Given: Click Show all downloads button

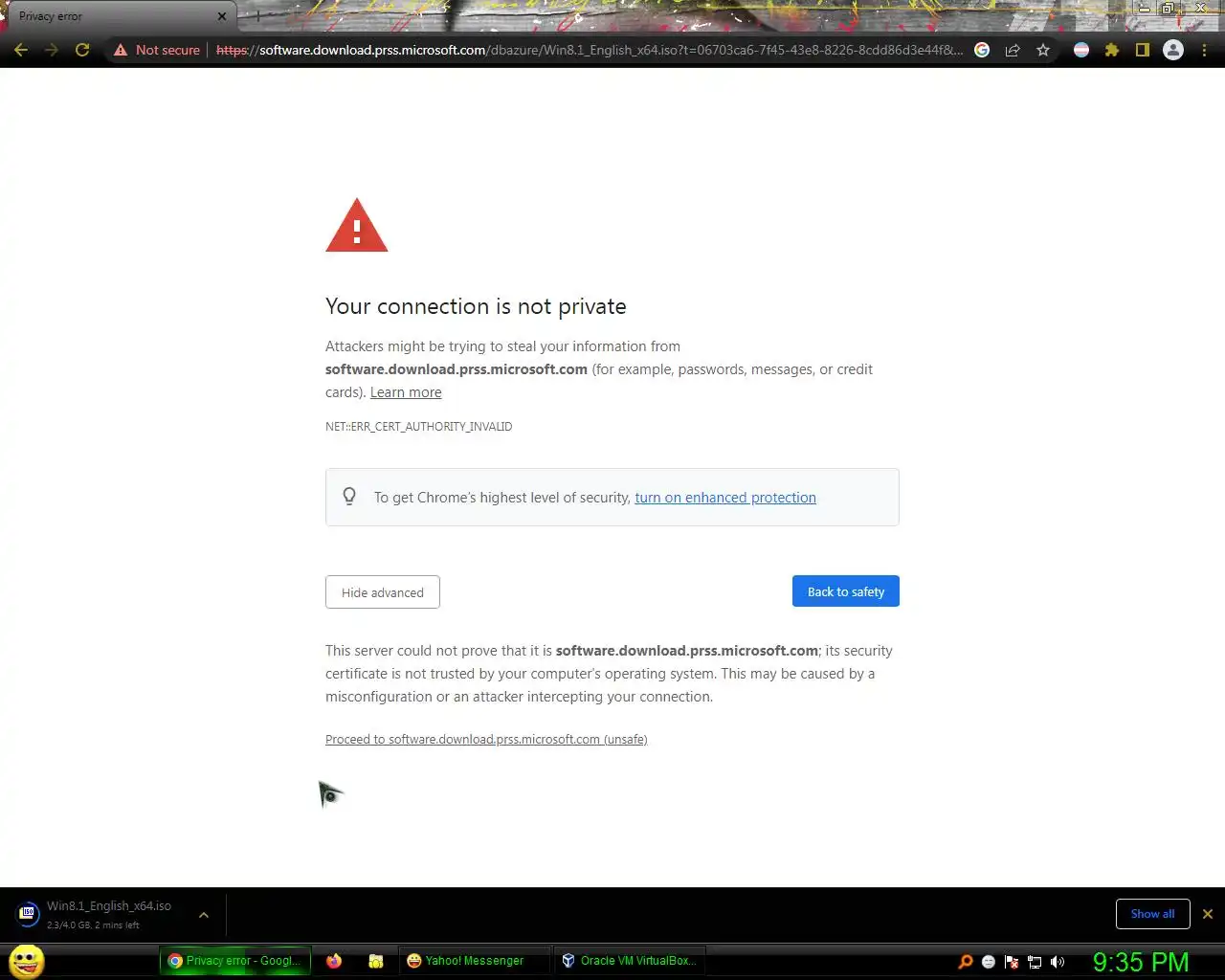Looking at the screenshot, I should tap(1152, 914).
